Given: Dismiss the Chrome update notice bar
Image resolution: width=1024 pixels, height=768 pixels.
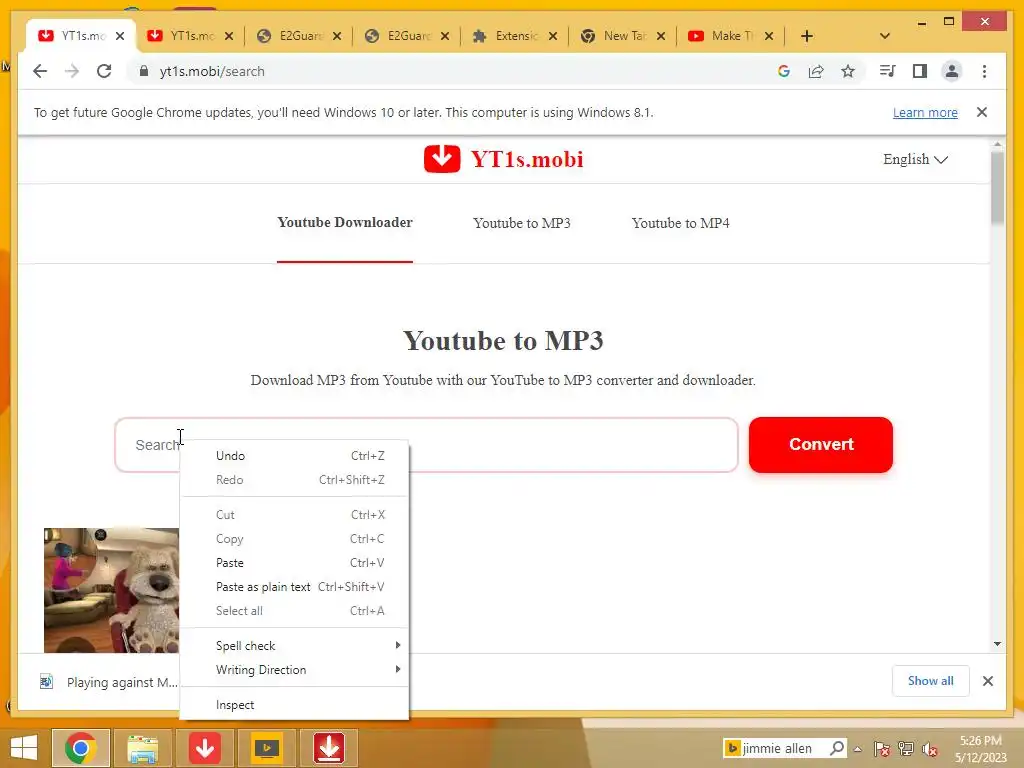Looking at the screenshot, I should [x=982, y=112].
